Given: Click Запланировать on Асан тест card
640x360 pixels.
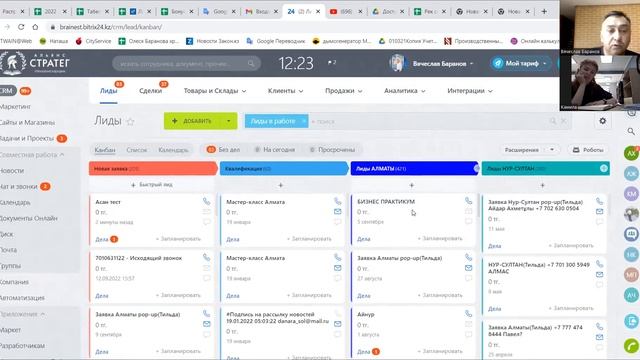Looking at the screenshot, I should [x=178, y=239].
